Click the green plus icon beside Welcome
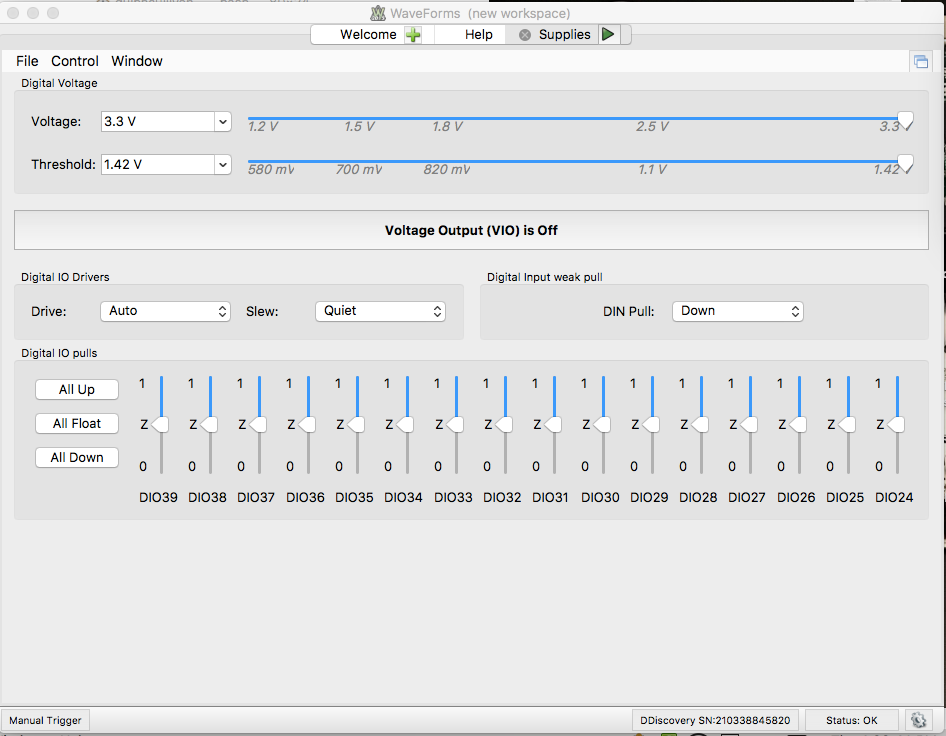 tap(413, 35)
